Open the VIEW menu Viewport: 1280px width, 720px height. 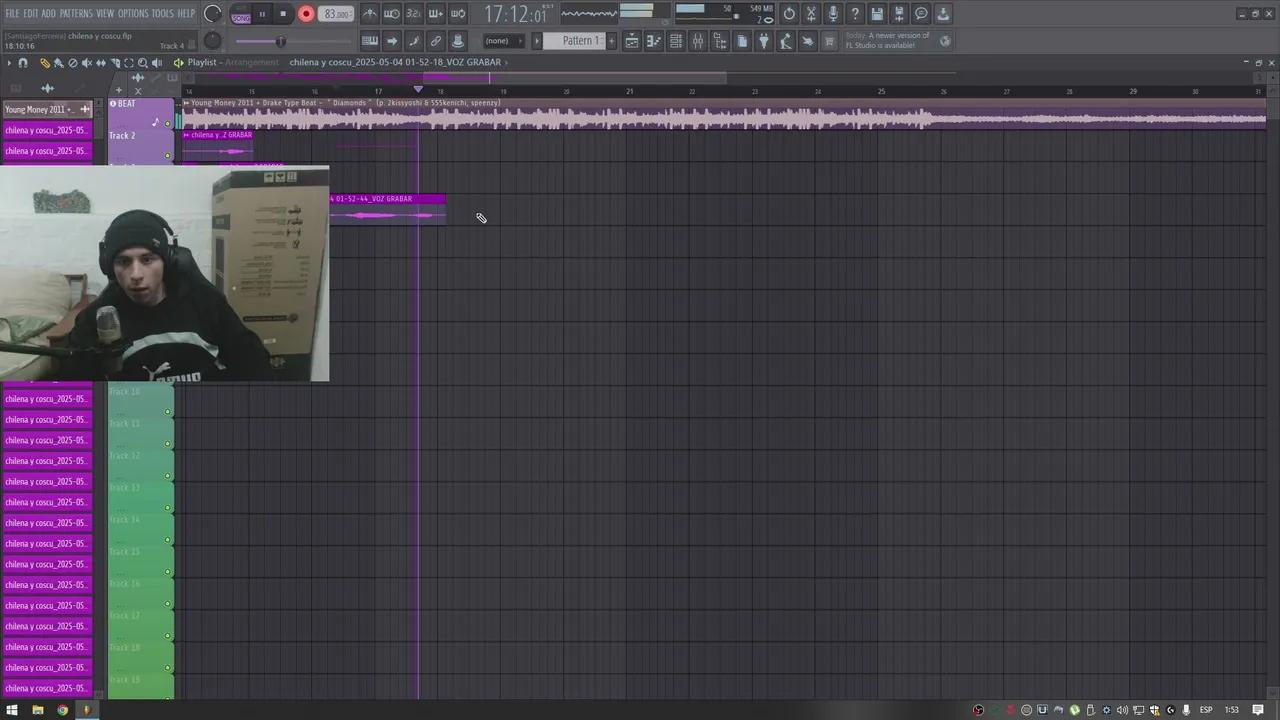point(105,14)
